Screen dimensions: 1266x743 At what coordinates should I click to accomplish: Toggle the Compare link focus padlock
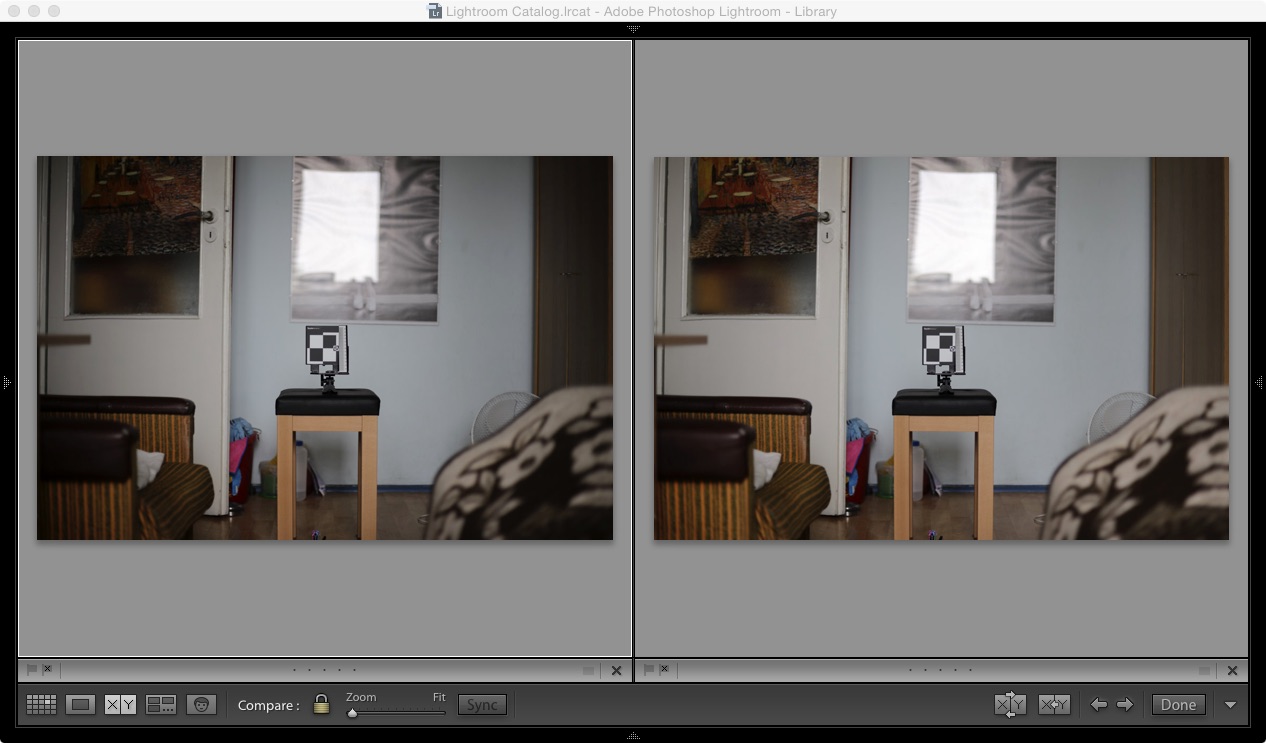tap(321, 704)
